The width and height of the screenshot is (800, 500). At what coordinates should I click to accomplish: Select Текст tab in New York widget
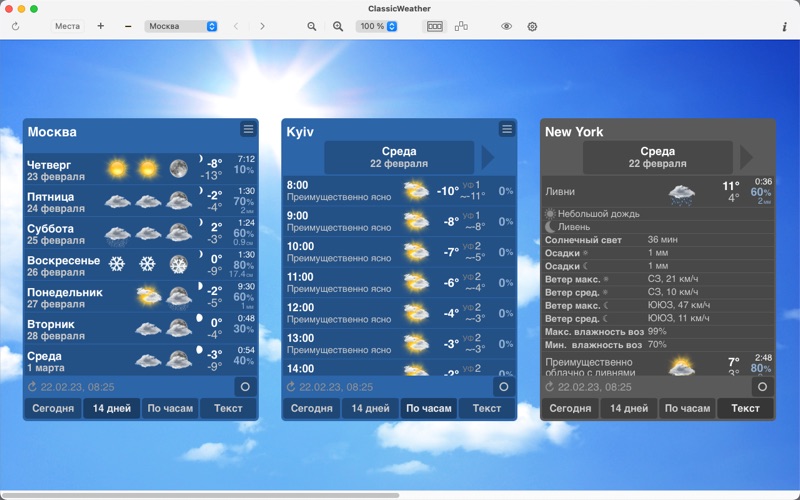745,408
